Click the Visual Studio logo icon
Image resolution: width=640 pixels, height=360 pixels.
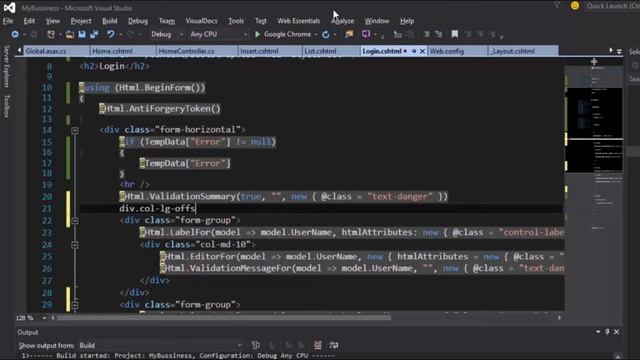9,7
